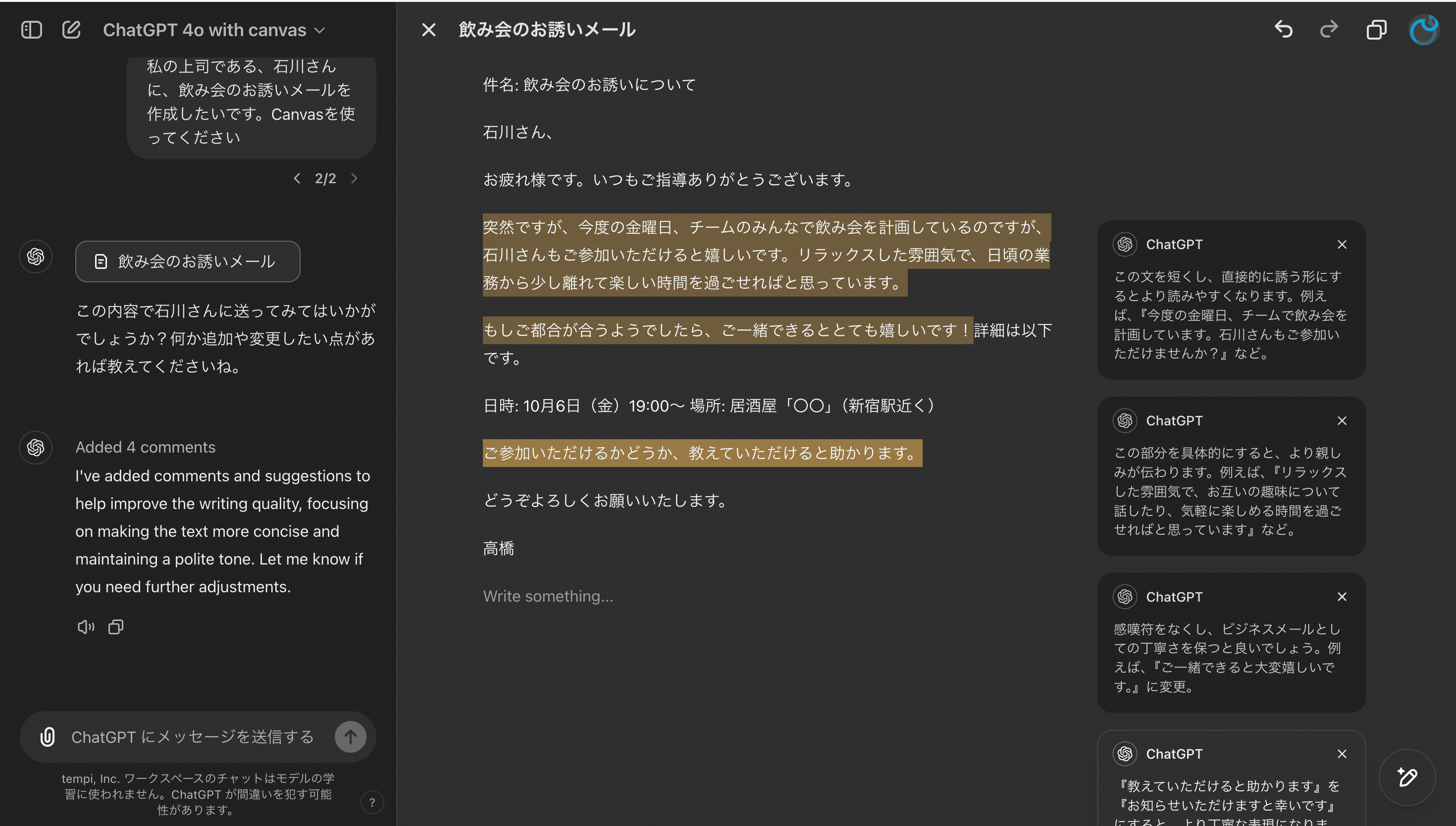The image size is (1456, 826).
Task: Copy canvas content with copy icon
Action: pos(1376,30)
